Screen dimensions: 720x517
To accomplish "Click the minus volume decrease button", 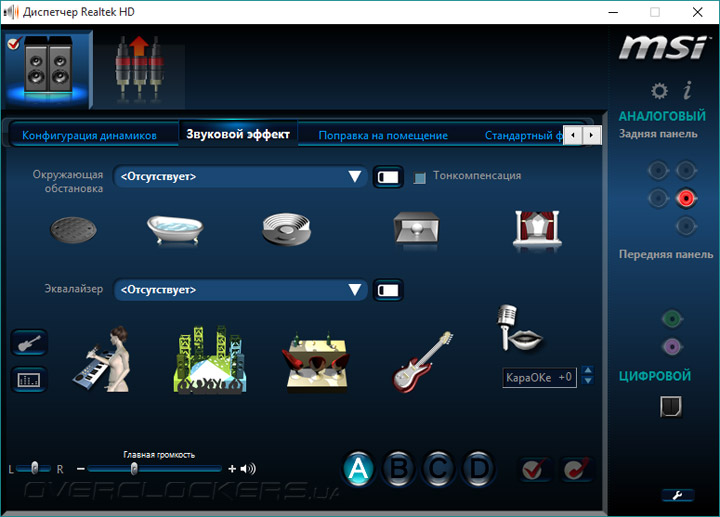I will [x=81, y=469].
